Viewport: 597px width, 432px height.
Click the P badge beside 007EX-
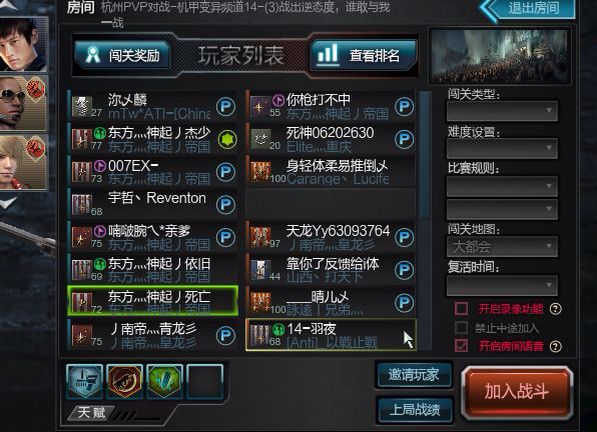[225, 172]
